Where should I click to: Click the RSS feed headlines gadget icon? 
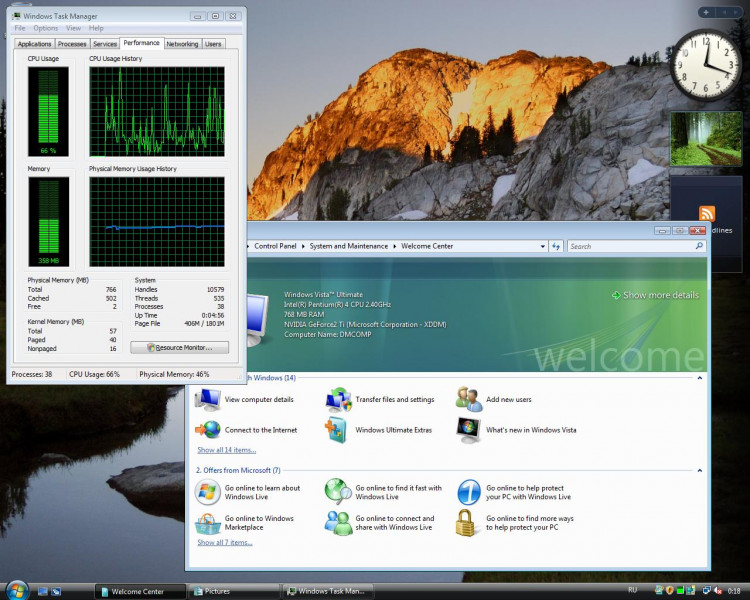click(x=707, y=213)
